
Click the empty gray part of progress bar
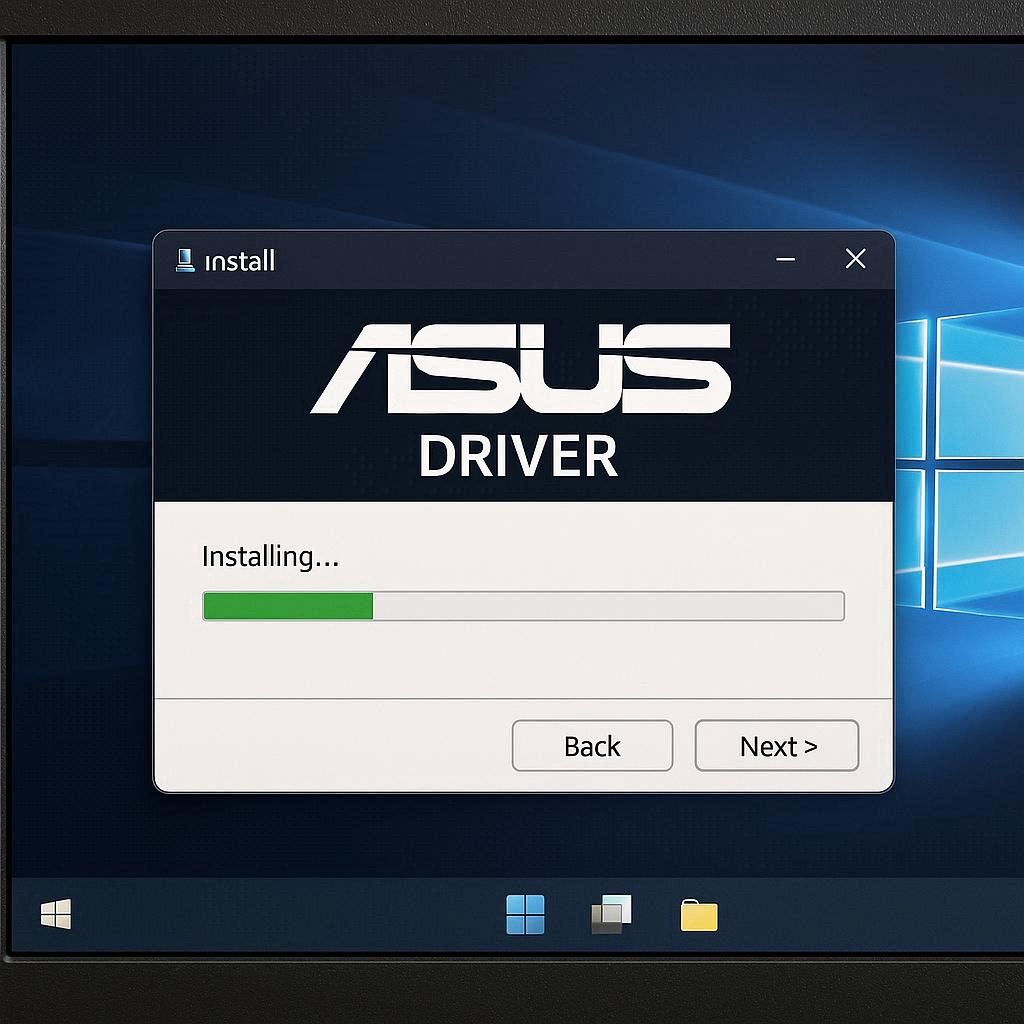coord(608,606)
